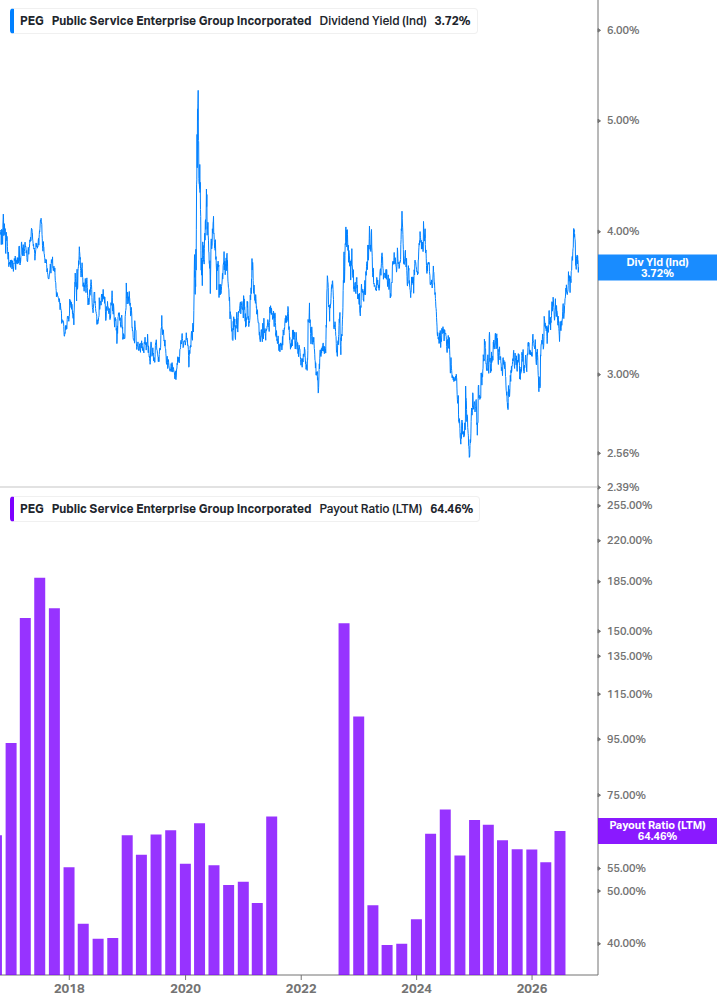Click the 2020 label on the time axis
717x1005 pixels.
point(185,989)
